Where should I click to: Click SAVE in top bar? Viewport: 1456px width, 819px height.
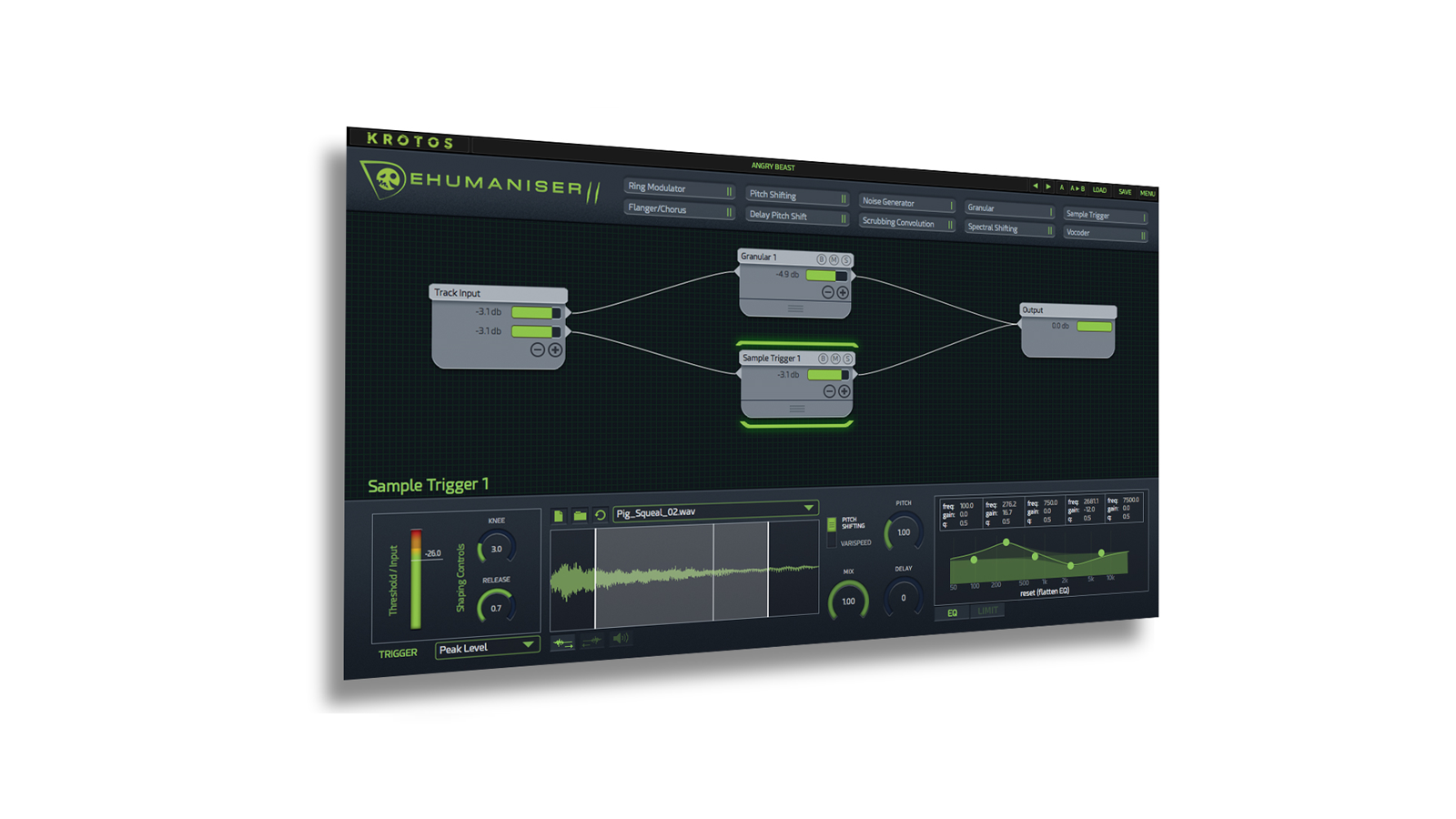pos(1126,192)
